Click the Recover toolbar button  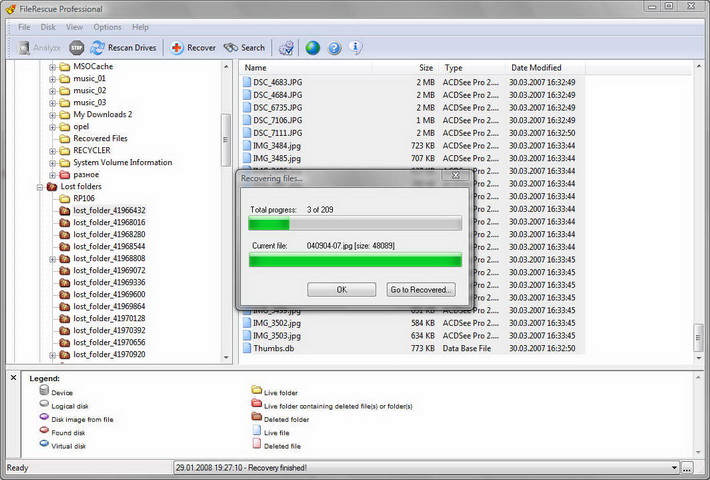coord(193,48)
